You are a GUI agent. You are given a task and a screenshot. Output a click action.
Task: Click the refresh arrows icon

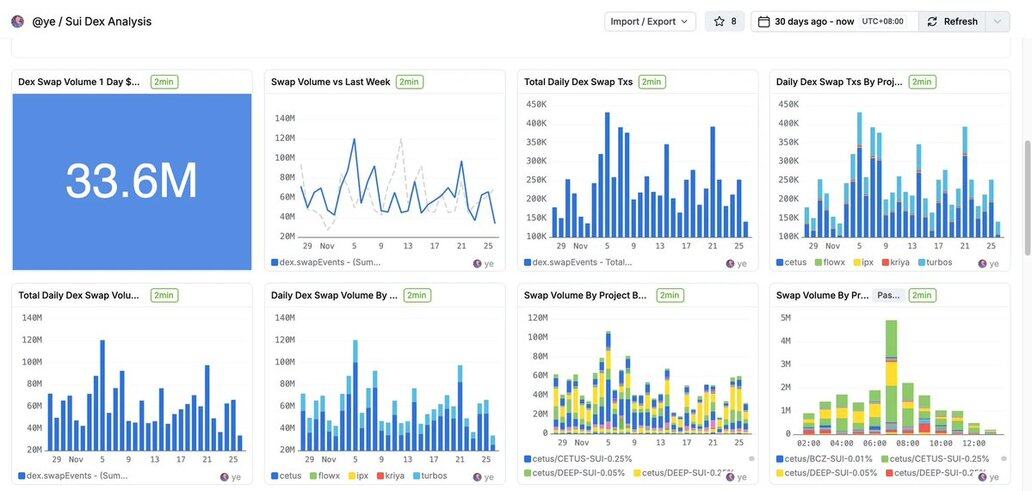pyautogui.click(x=932, y=21)
